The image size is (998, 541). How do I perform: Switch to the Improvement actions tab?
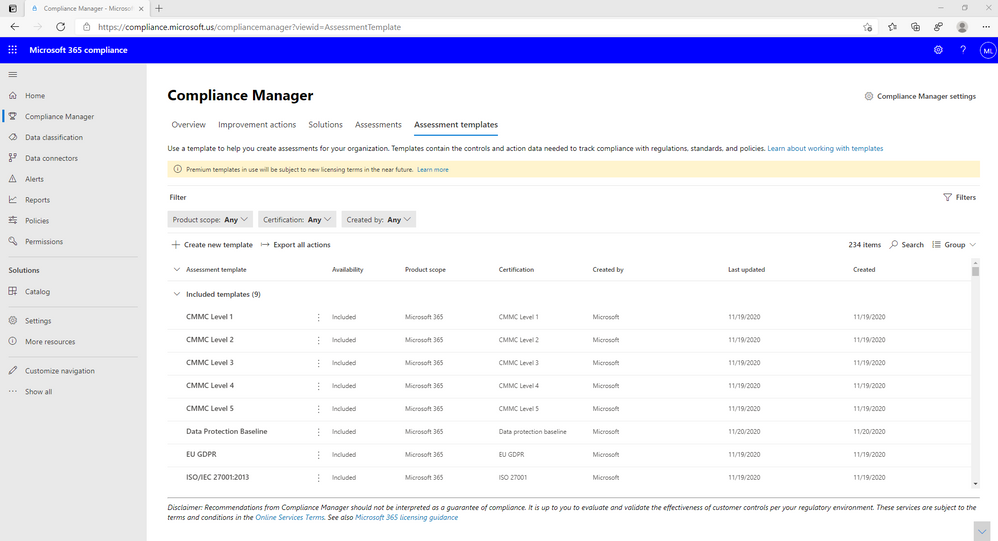257,125
